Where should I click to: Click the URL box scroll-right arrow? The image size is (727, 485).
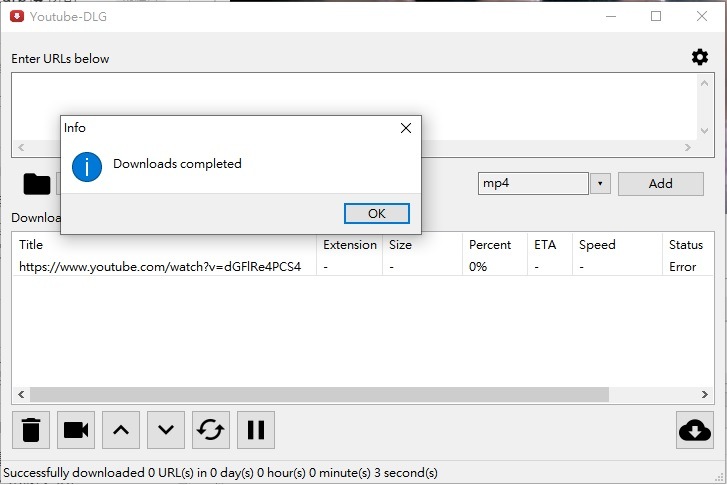tap(688, 147)
